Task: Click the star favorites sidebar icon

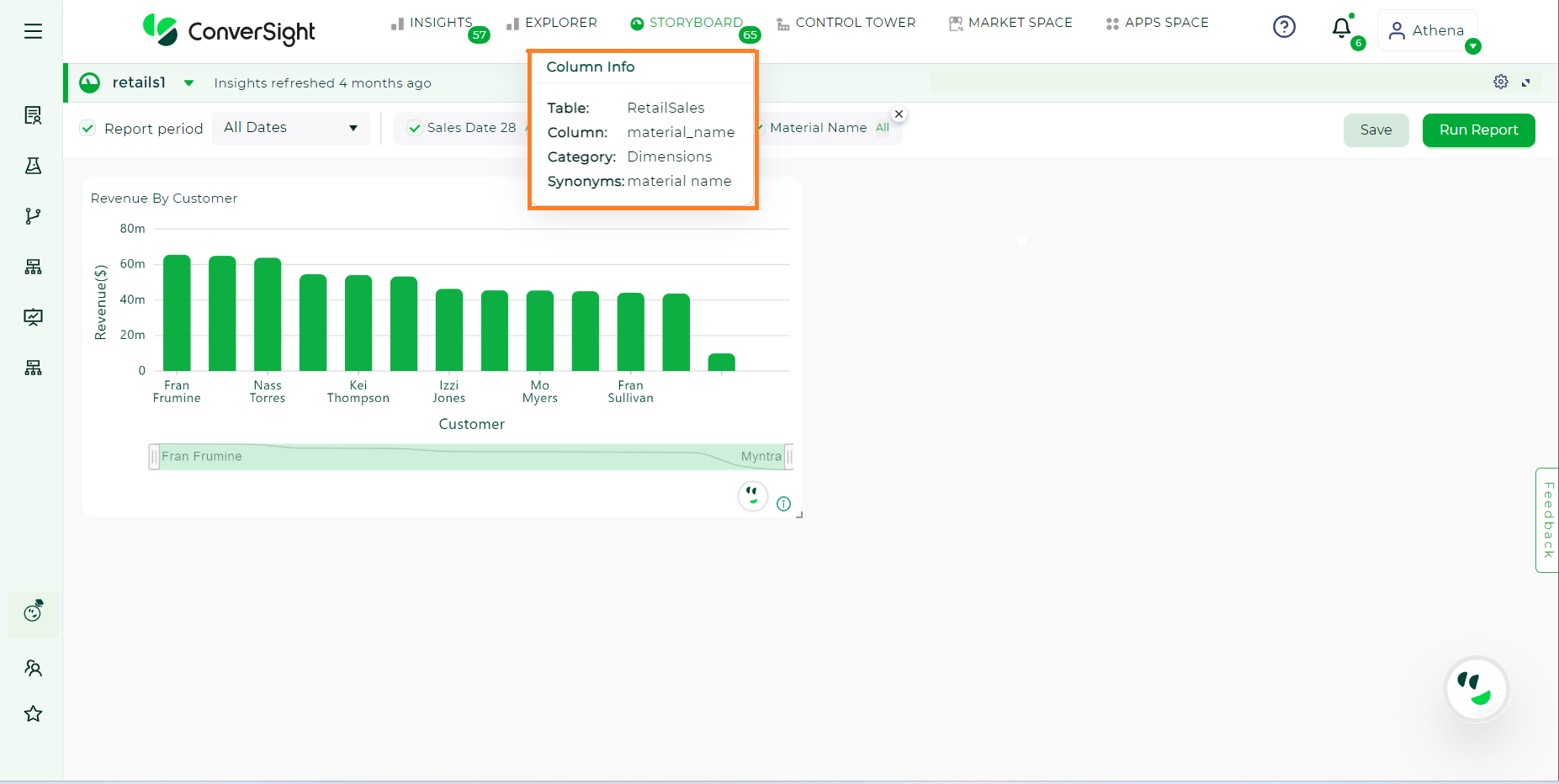Action: [x=33, y=714]
